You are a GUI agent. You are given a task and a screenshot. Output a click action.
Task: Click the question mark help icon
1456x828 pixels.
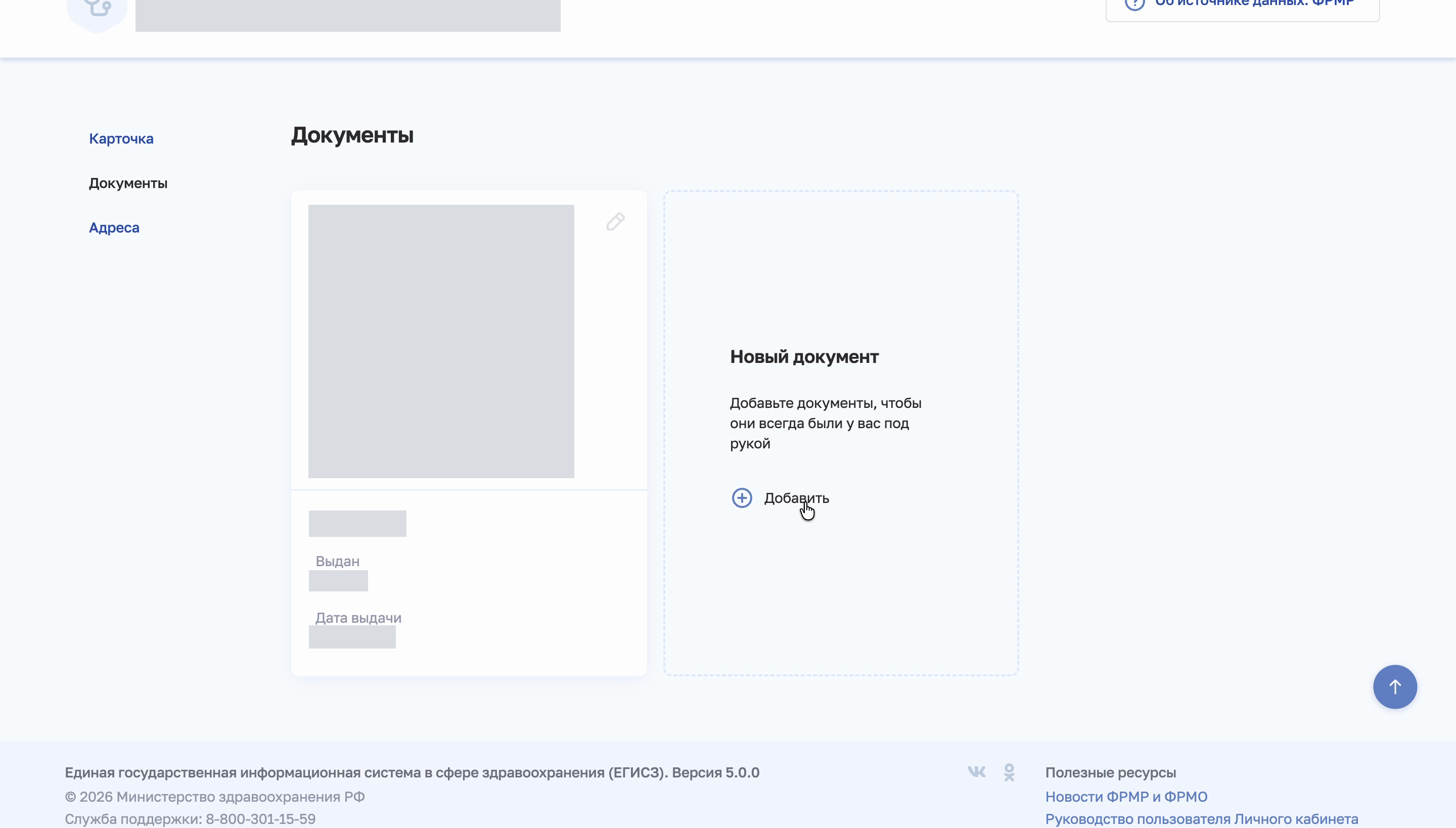pos(1134,3)
